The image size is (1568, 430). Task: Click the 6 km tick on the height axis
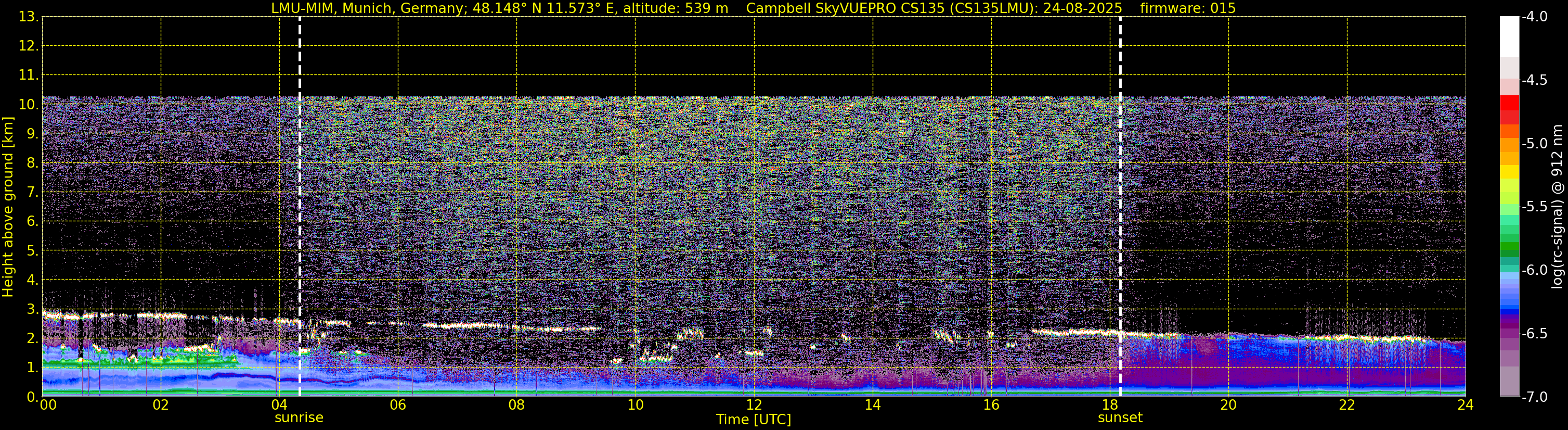click(32, 222)
